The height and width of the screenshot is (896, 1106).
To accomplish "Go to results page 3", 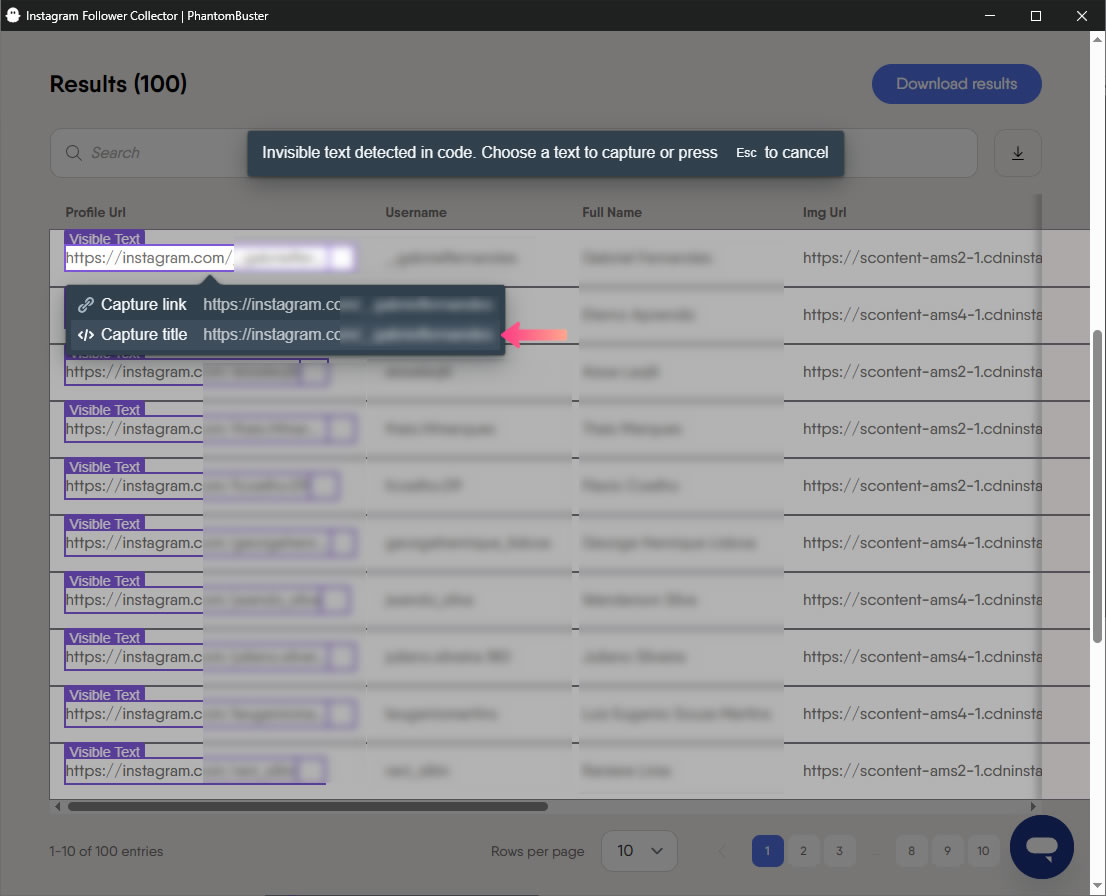I will click(839, 851).
